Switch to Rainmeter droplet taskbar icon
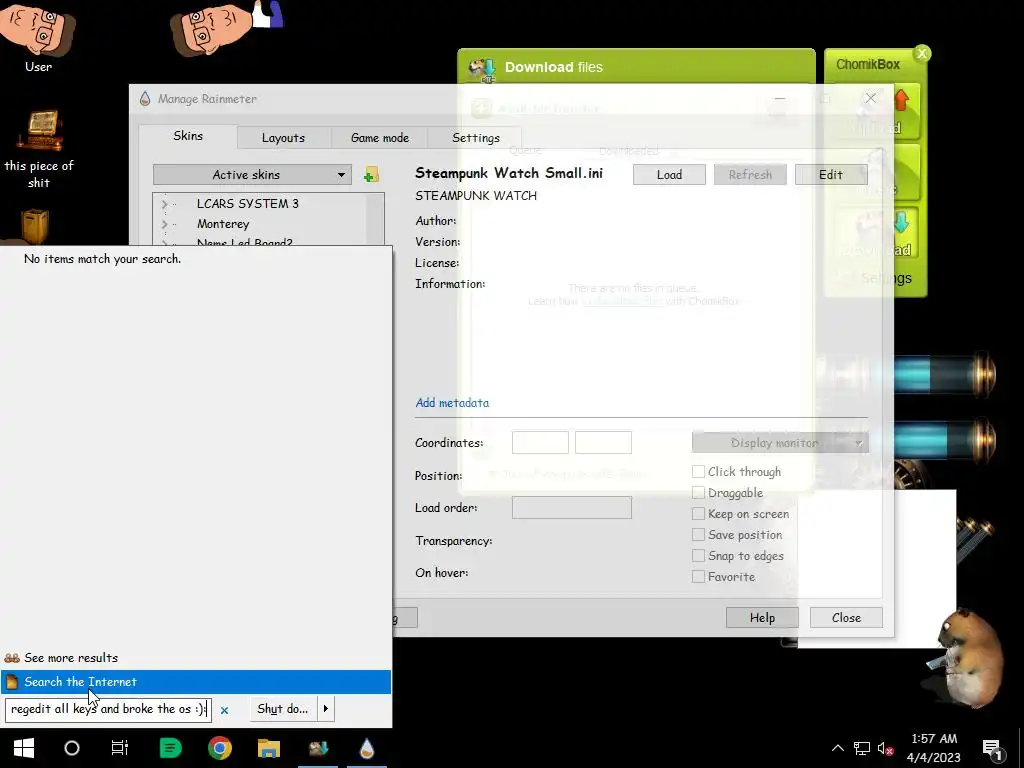This screenshot has height=768, width=1024. 367,748
